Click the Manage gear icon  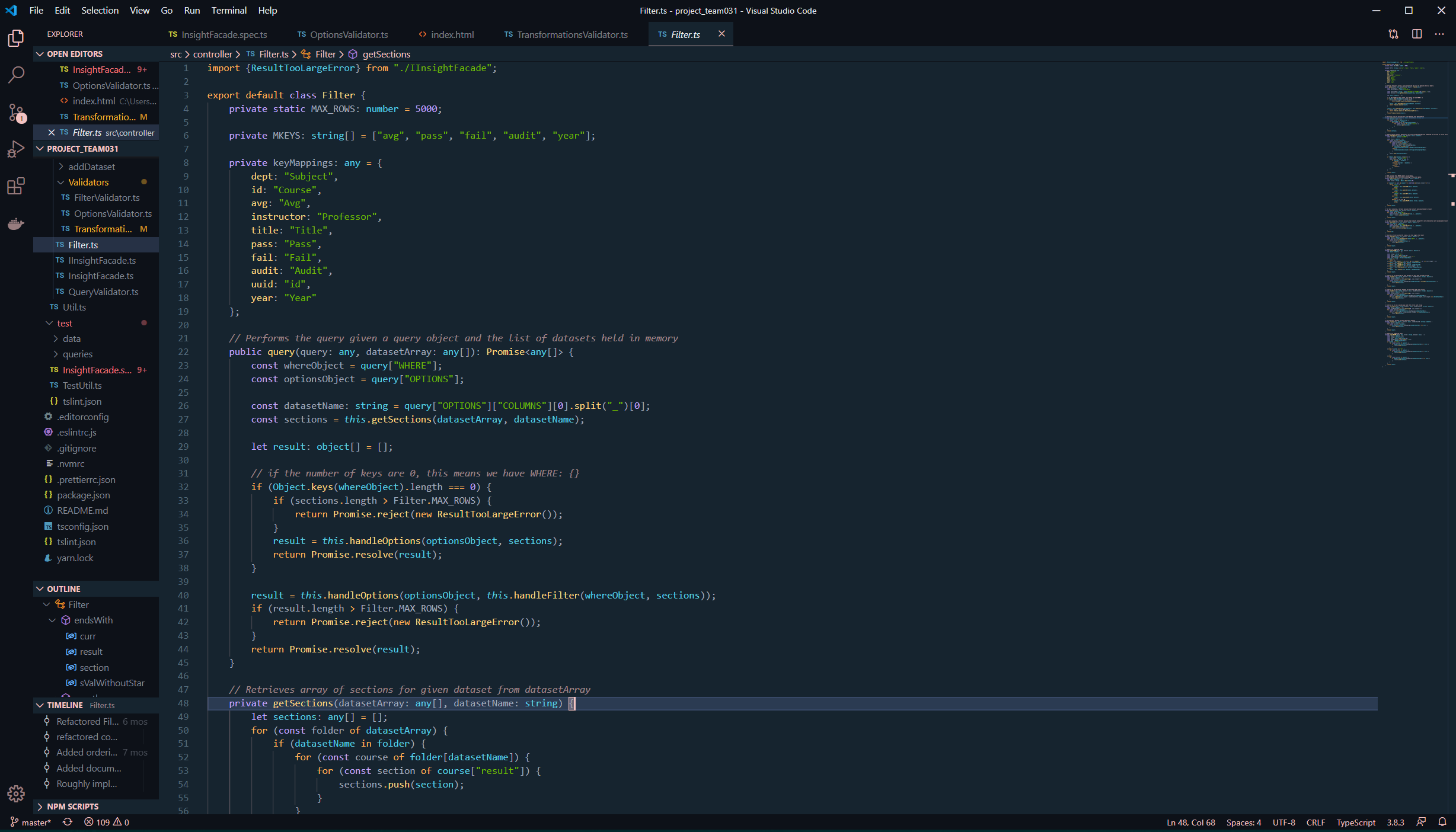[16, 793]
